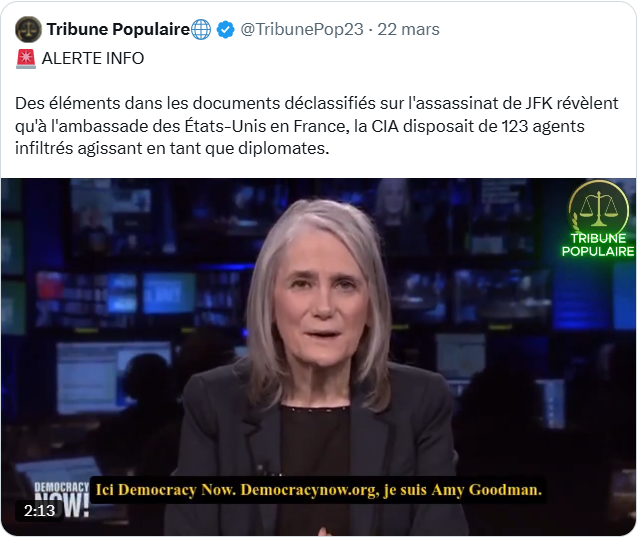The height and width of the screenshot is (538, 641).
Task: Click the Democracy Now! logo in video
Action: click(62, 499)
